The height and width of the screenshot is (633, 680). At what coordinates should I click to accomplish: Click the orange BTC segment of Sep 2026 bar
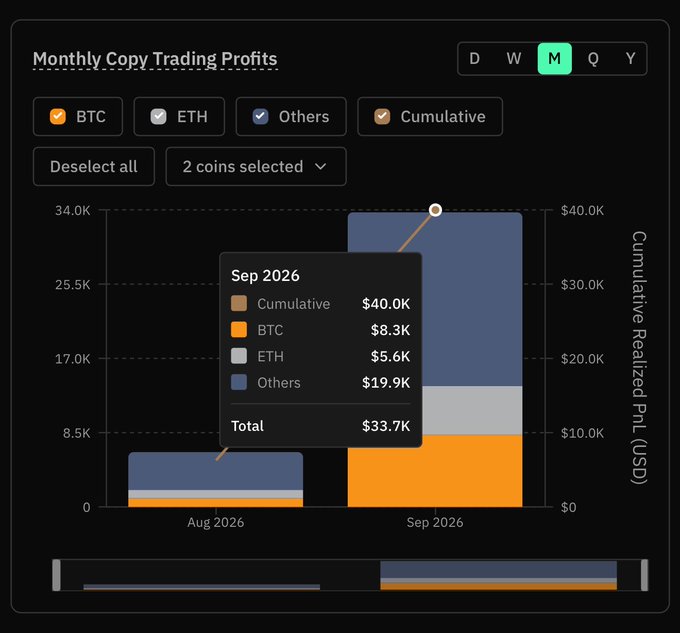point(435,476)
